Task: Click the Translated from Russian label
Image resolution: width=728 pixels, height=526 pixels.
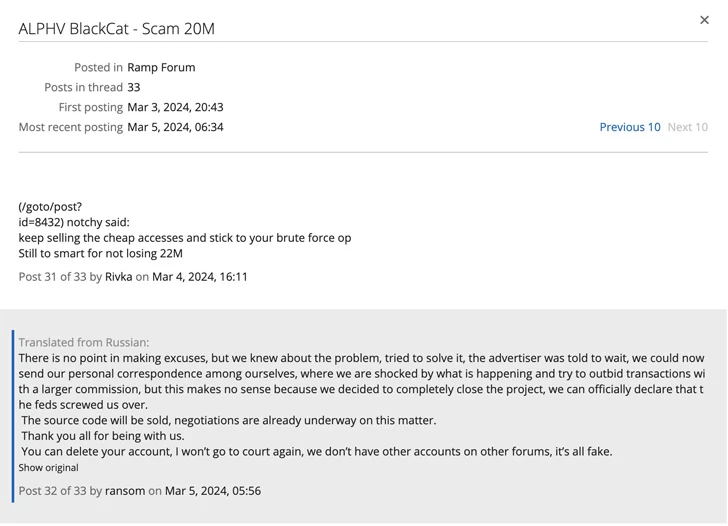Action: coord(83,342)
